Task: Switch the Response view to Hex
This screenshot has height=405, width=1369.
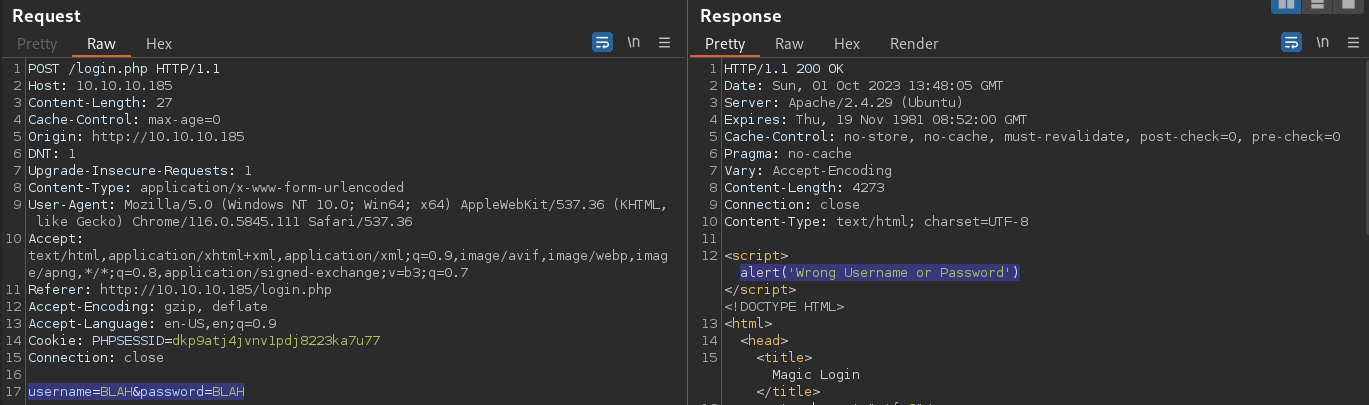Action: coord(847,44)
